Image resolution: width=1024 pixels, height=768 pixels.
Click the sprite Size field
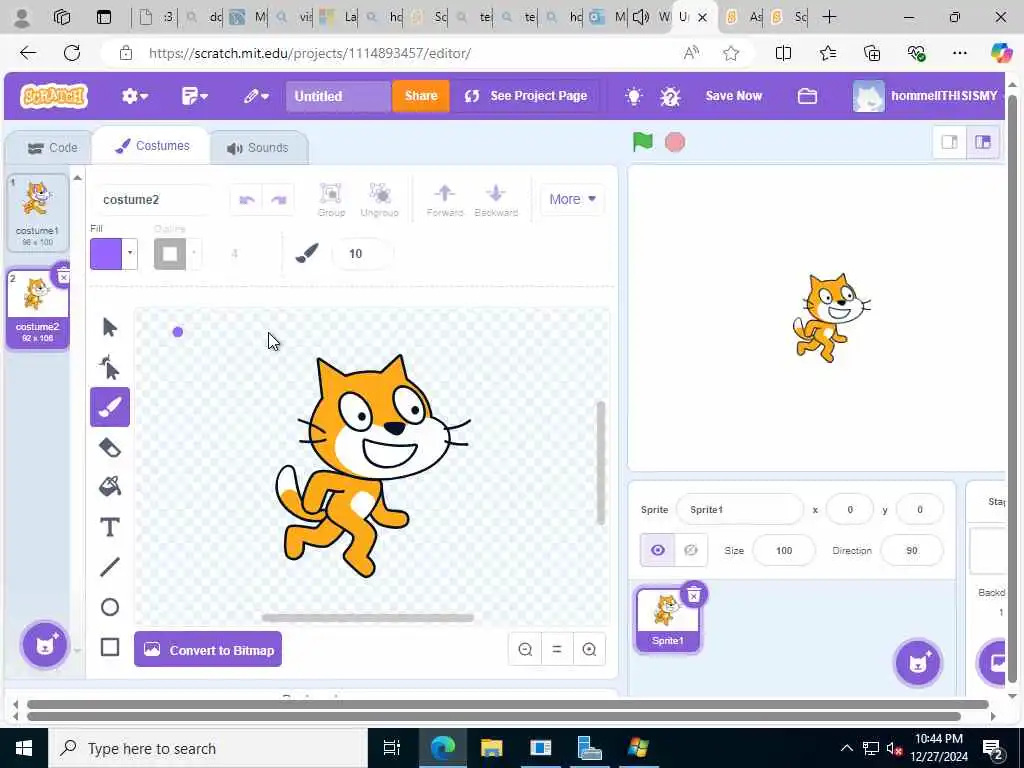tap(784, 551)
